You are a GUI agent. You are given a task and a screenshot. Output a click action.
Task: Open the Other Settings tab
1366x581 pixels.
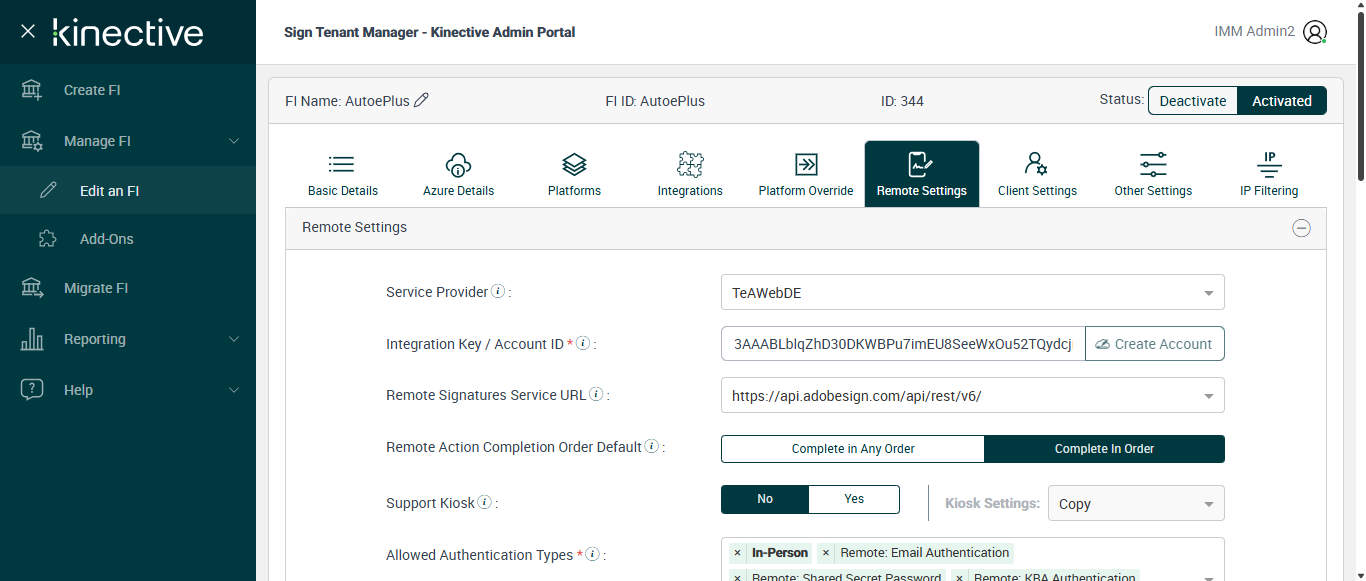(1153, 174)
